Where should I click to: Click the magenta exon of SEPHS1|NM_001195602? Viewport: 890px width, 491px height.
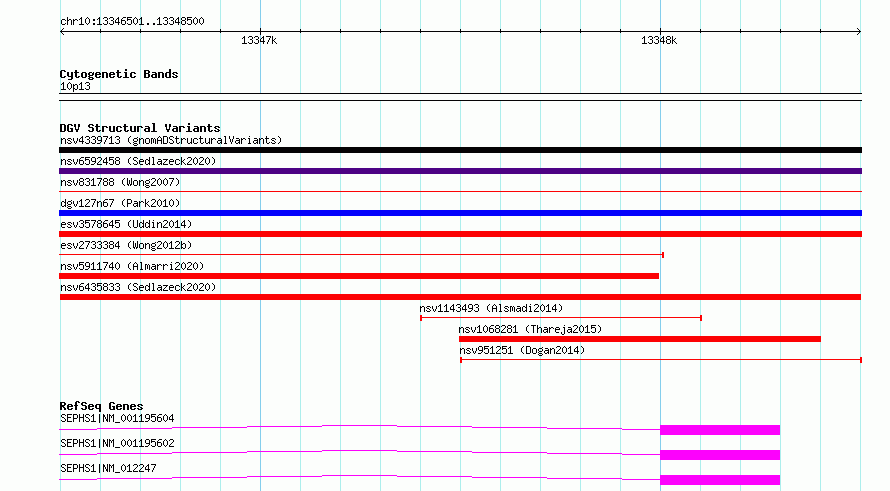[x=720, y=455]
